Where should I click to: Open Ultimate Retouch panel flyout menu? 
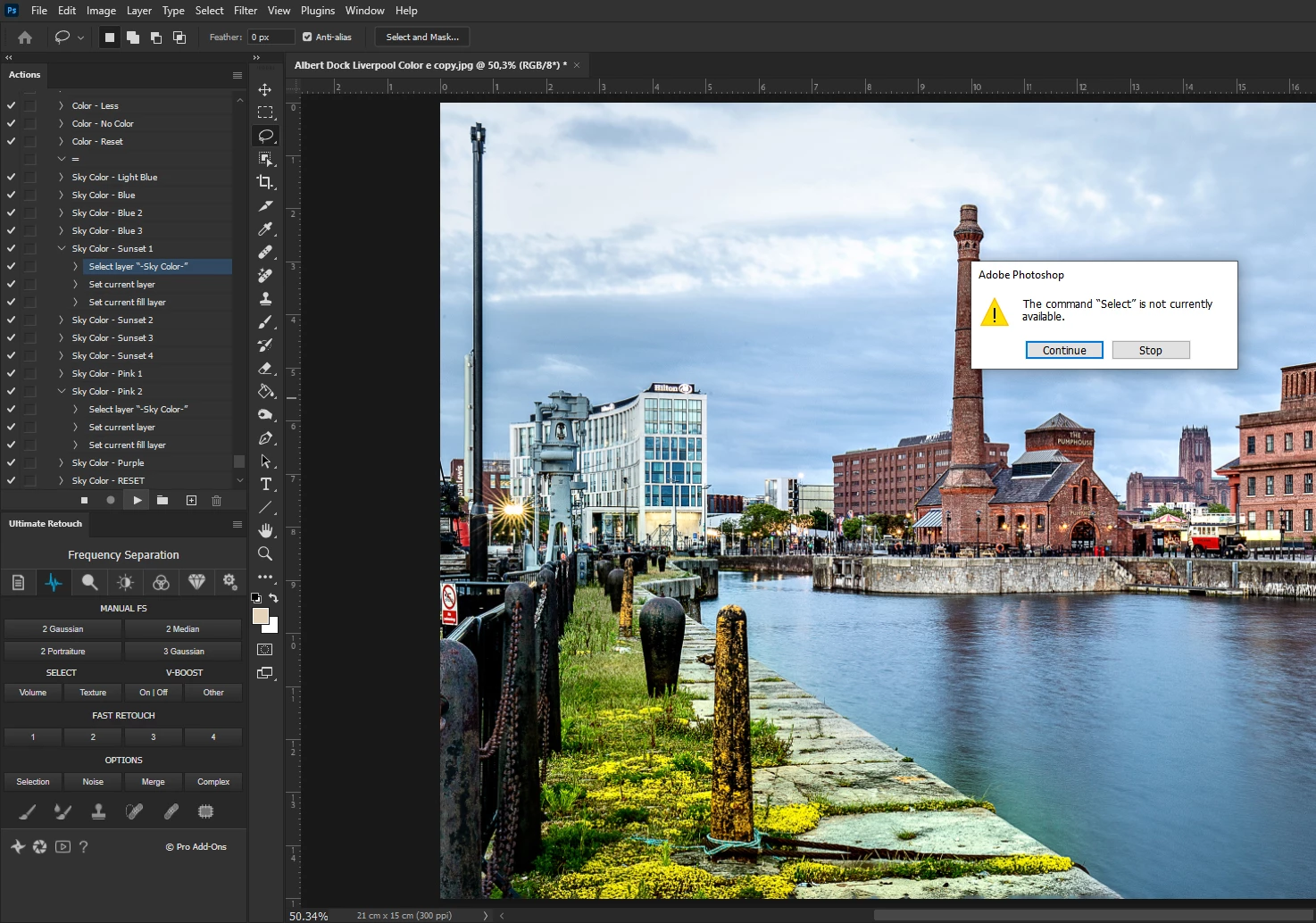point(237,524)
